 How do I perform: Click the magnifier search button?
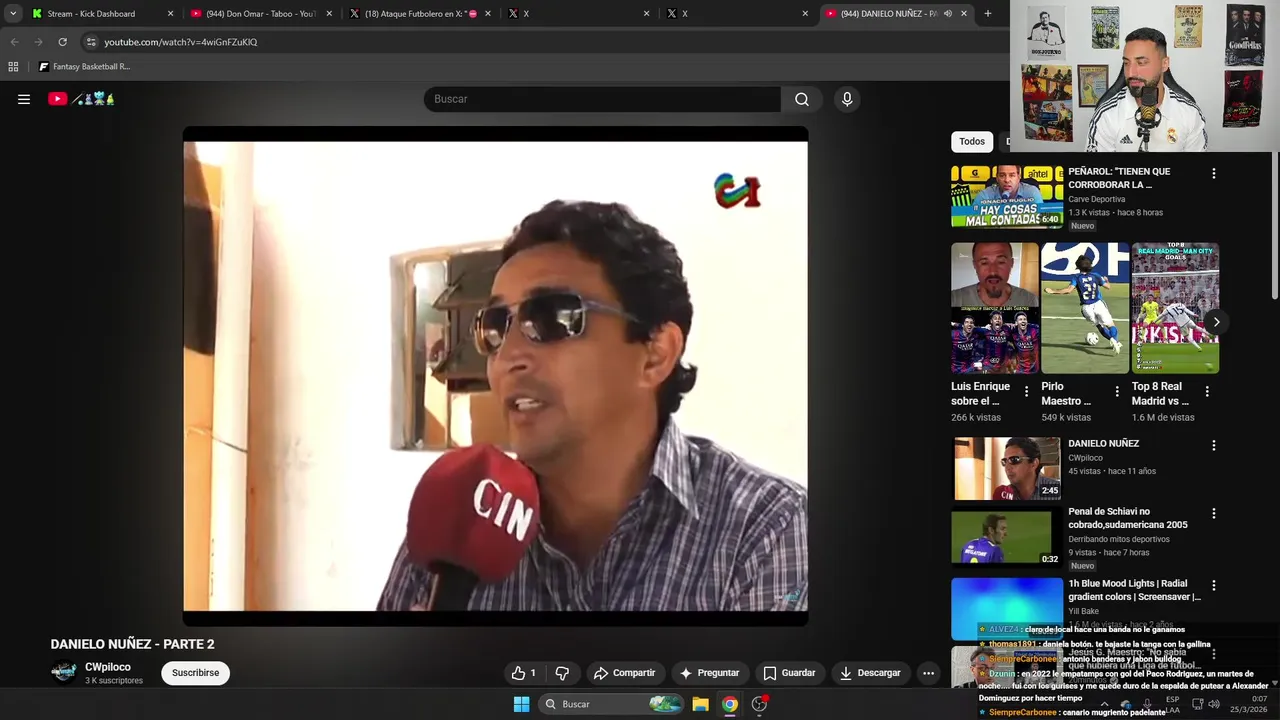click(x=802, y=99)
